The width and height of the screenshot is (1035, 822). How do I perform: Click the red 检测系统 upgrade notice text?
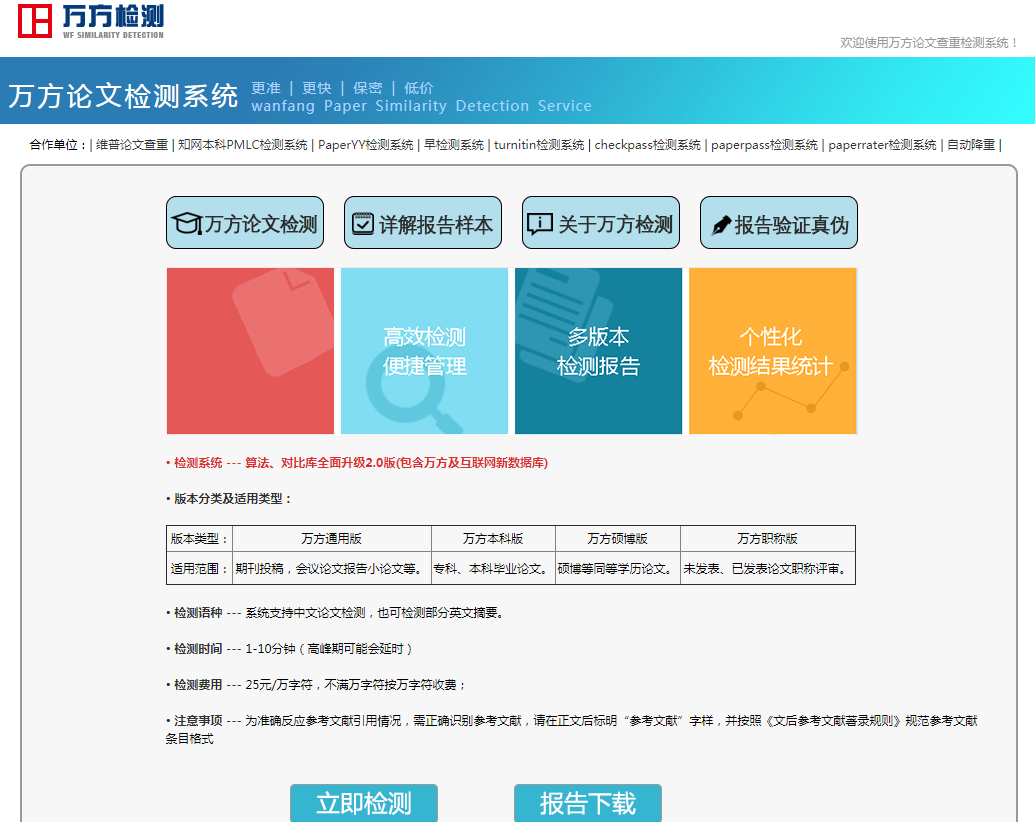coord(357,463)
